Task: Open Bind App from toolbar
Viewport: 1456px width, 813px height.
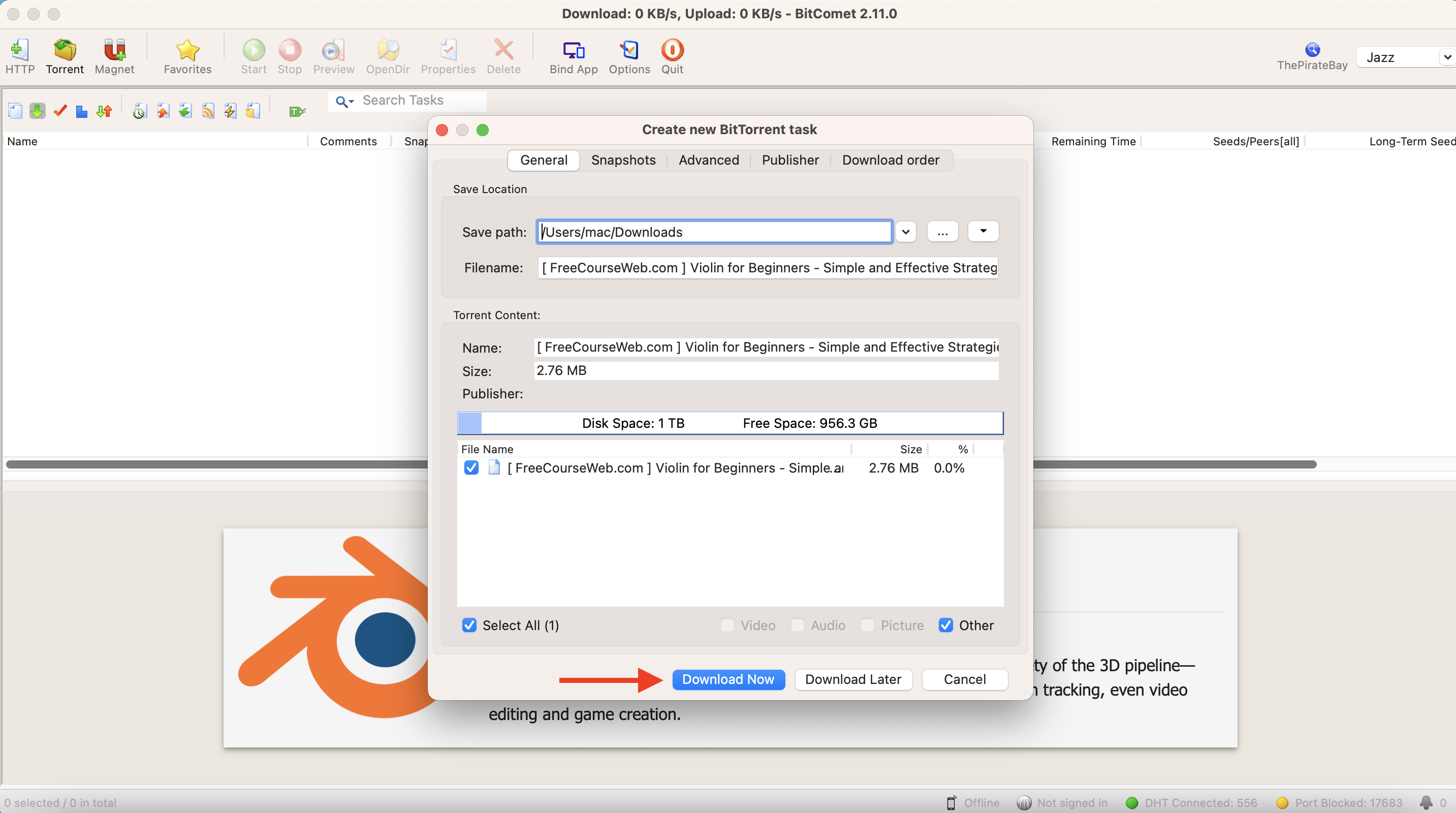Action: coord(573,56)
